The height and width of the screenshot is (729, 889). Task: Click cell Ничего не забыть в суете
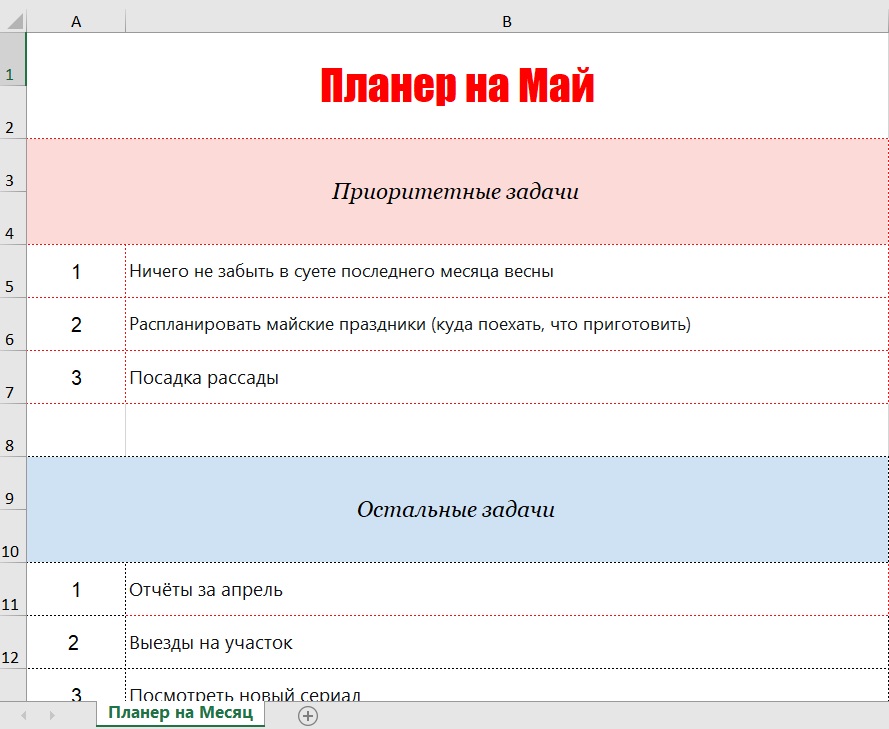point(506,271)
